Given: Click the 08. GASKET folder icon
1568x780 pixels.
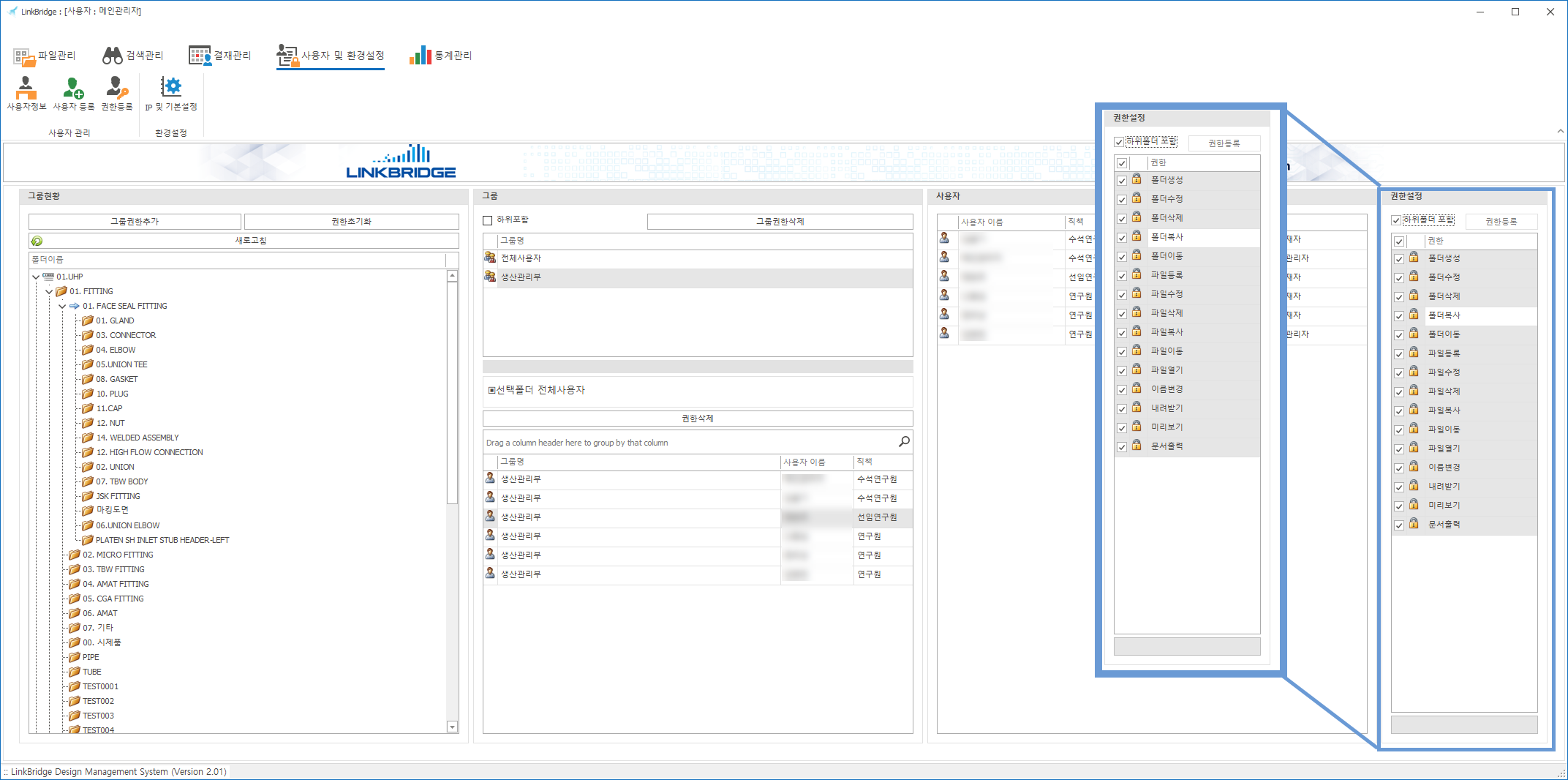Looking at the screenshot, I should (88, 379).
